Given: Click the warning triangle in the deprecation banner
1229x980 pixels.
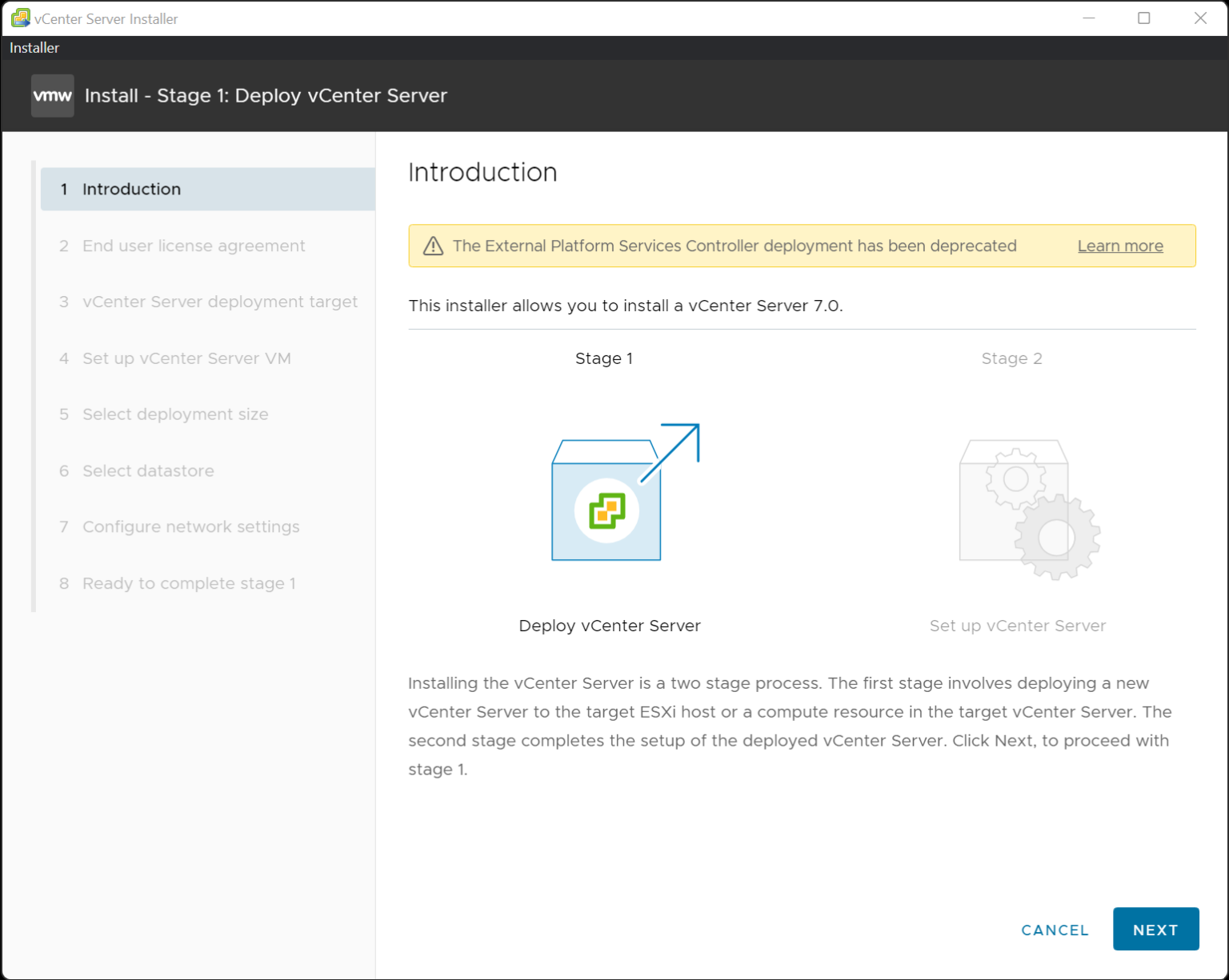Looking at the screenshot, I should [433, 246].
